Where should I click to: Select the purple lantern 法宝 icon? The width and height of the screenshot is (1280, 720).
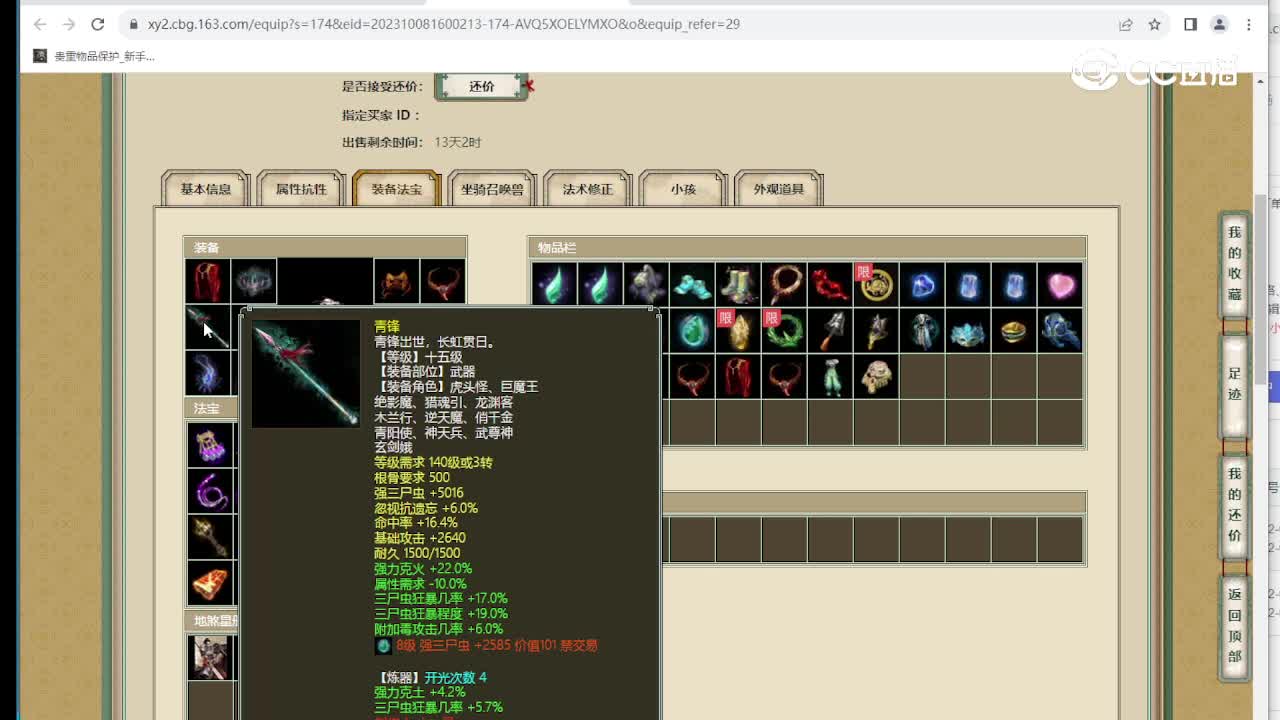click(x=210, y=444)
